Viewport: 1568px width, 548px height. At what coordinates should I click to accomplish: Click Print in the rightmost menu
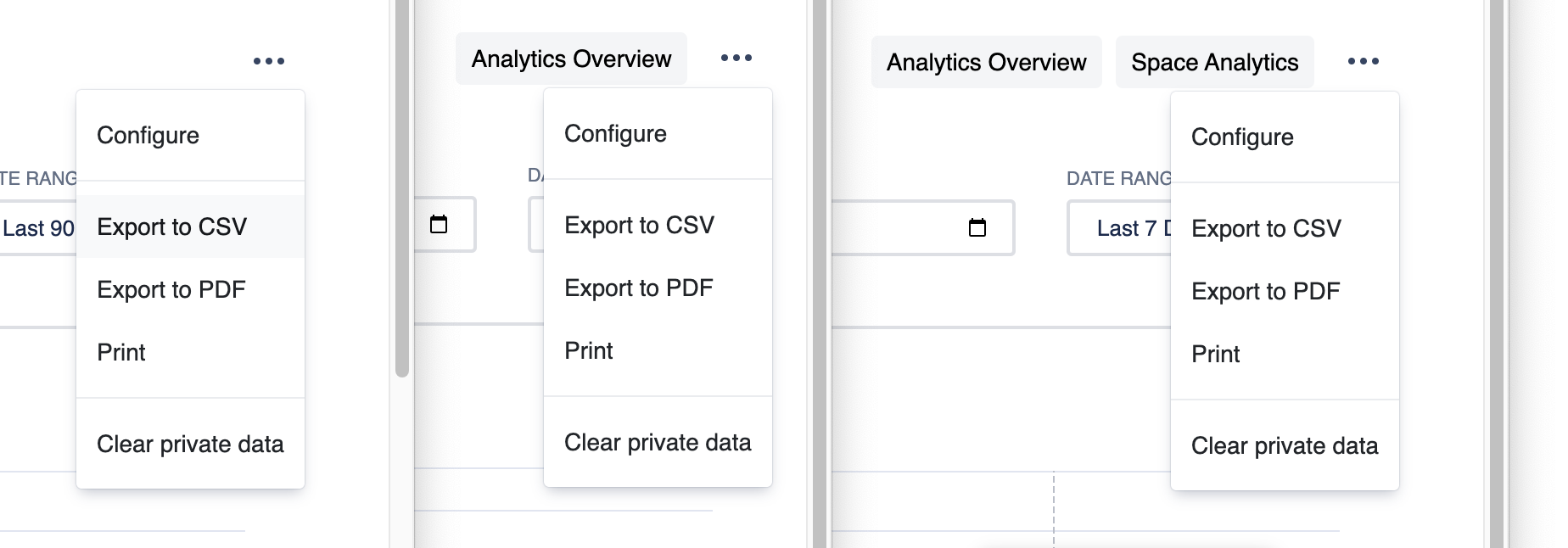coord(1215,354)
